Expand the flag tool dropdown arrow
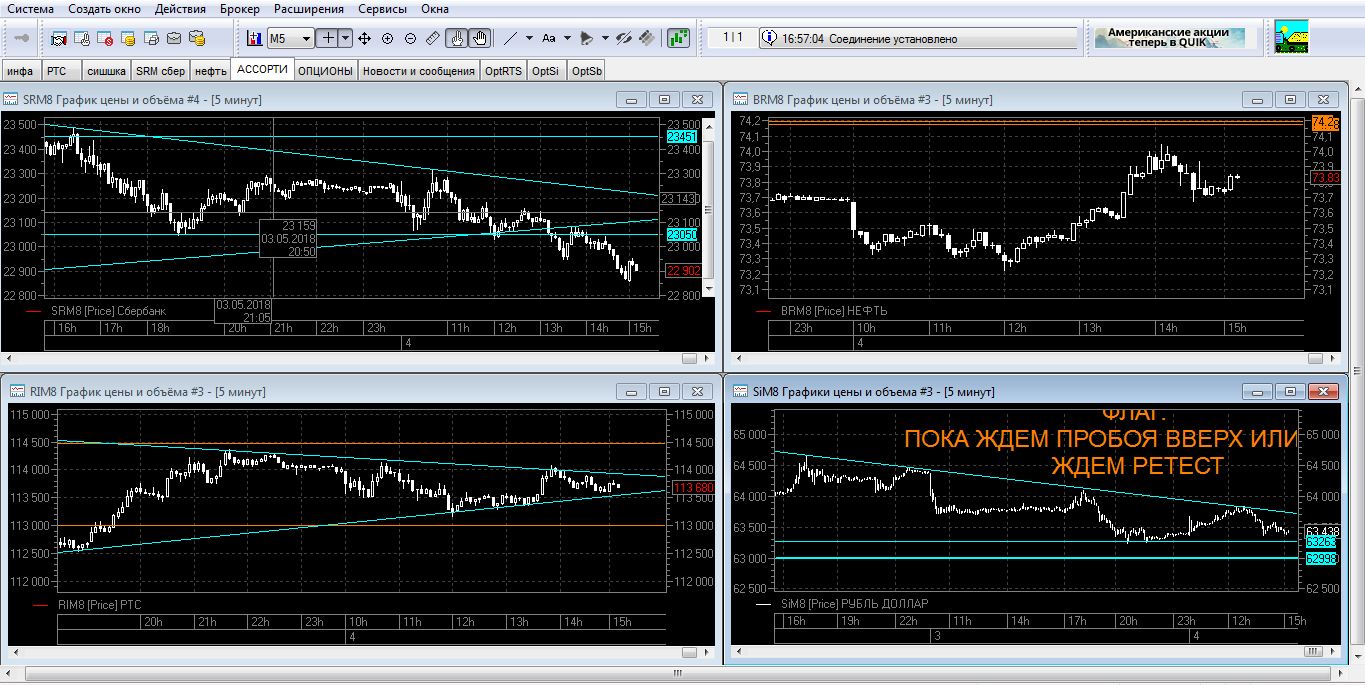1365x685 pixels. click(x=605, y=38)
